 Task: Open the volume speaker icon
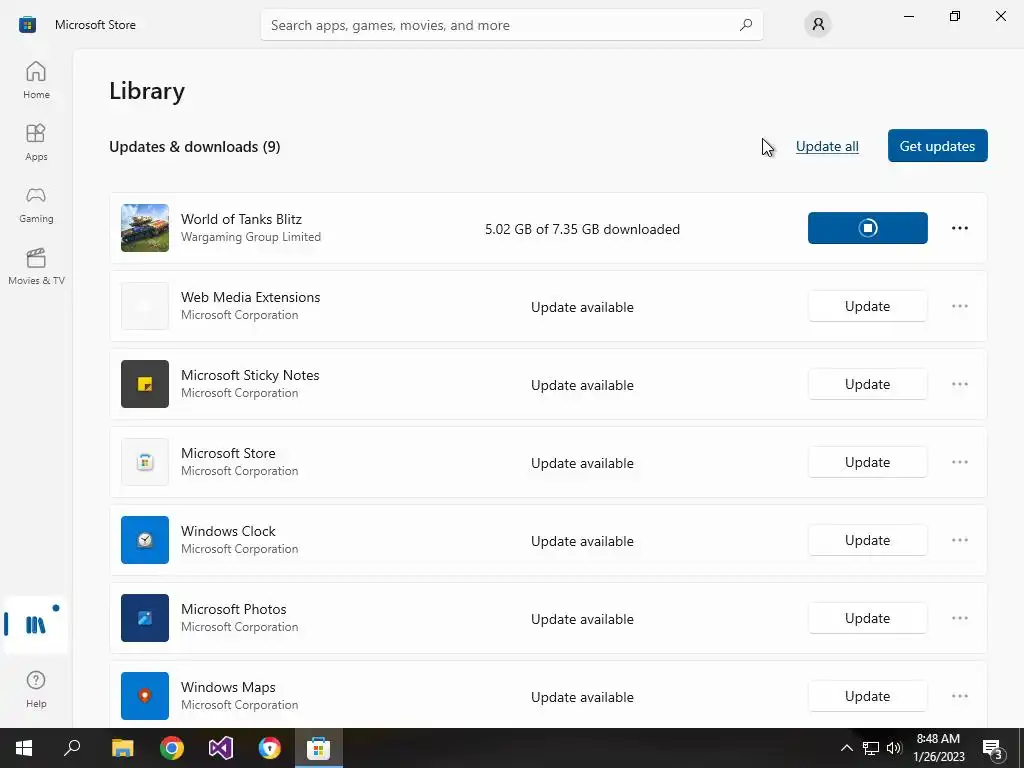tap(894, 748)
